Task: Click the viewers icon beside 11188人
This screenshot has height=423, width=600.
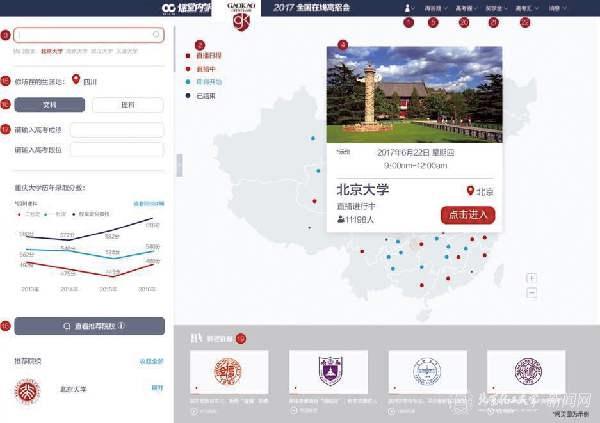Action: tap(341, 219)
